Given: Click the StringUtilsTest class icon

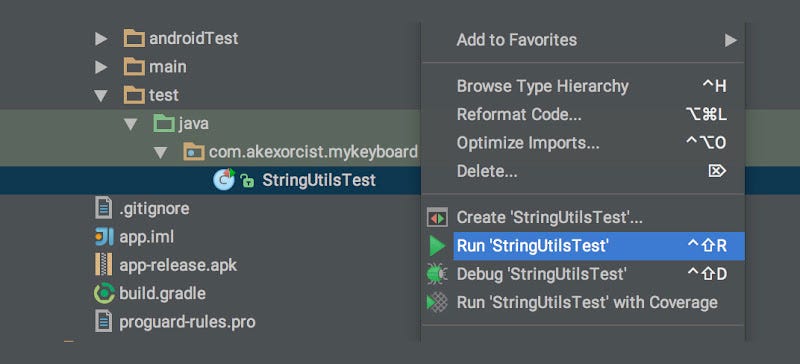Looking at the screenshot, I should (224, 180).
